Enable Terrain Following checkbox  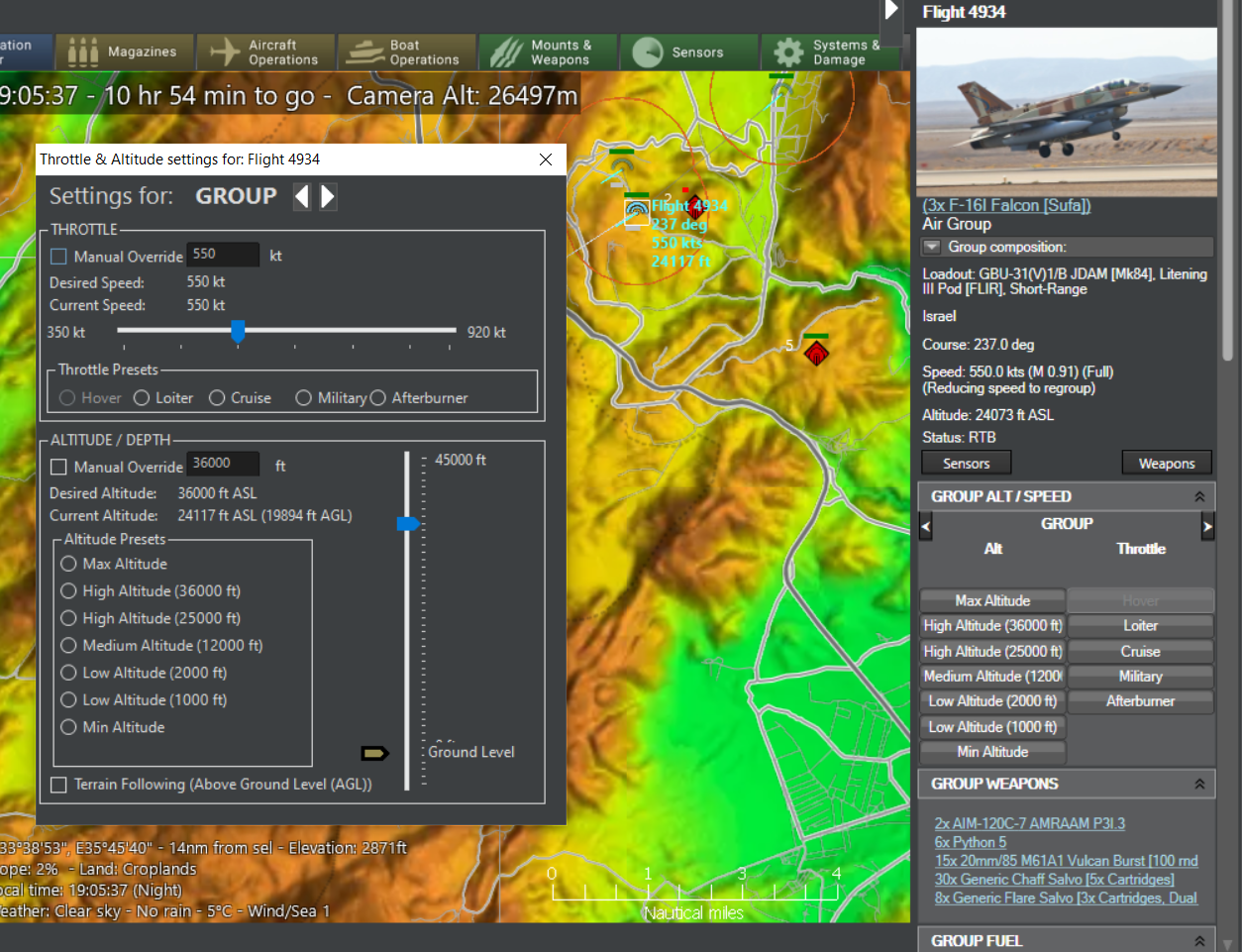59,785
